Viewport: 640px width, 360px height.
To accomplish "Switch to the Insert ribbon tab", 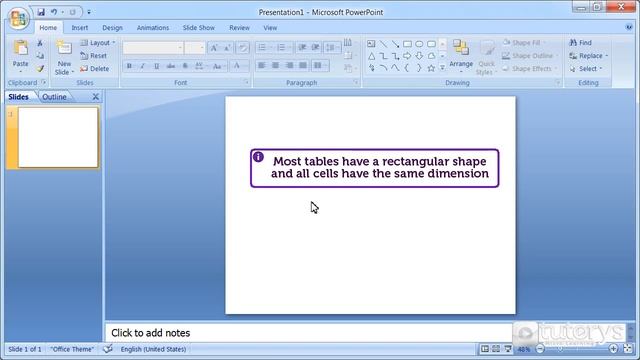I will (x=80, y=28).
